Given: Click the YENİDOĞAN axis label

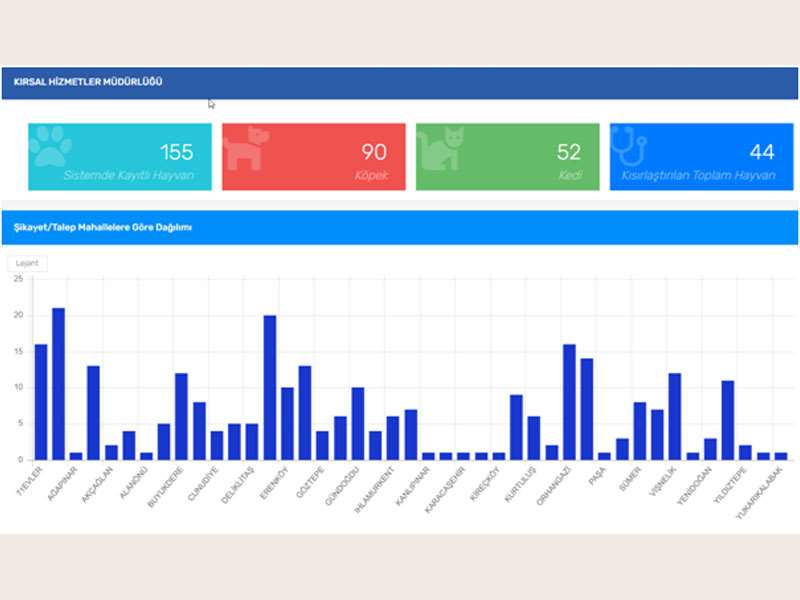Looking at the screenshot, I should click(x=694, y=486).
